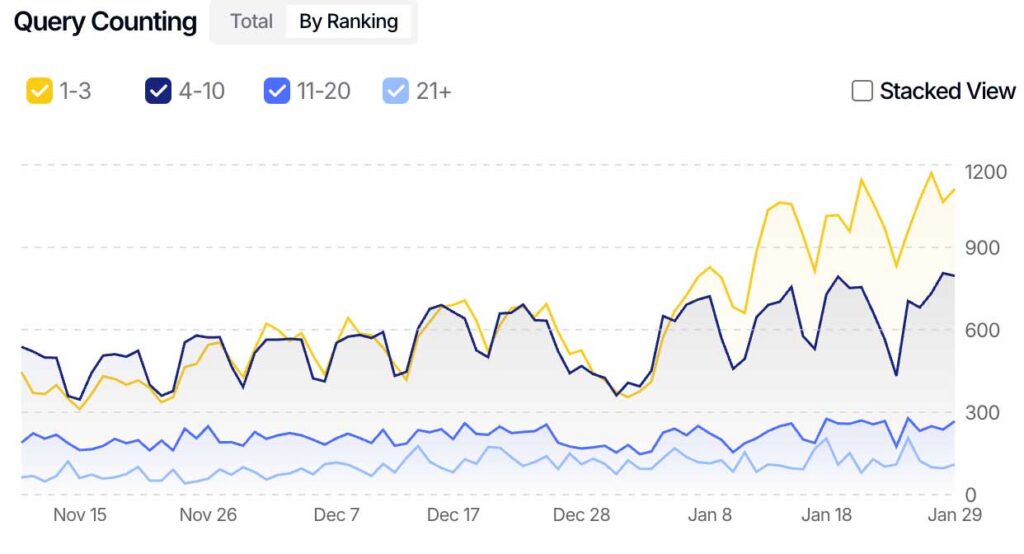Select the By Ranking tab

(x=348, y=21)
